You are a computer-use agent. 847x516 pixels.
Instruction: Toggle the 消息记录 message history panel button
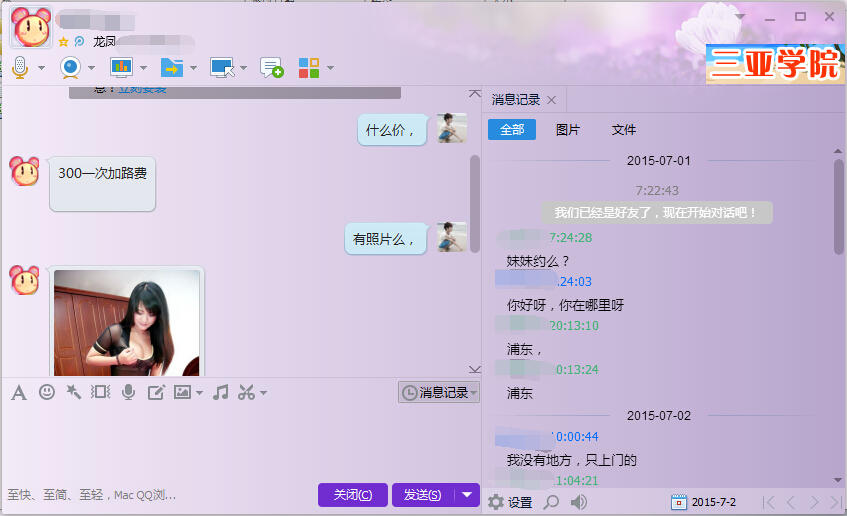[x=439, y=393]
